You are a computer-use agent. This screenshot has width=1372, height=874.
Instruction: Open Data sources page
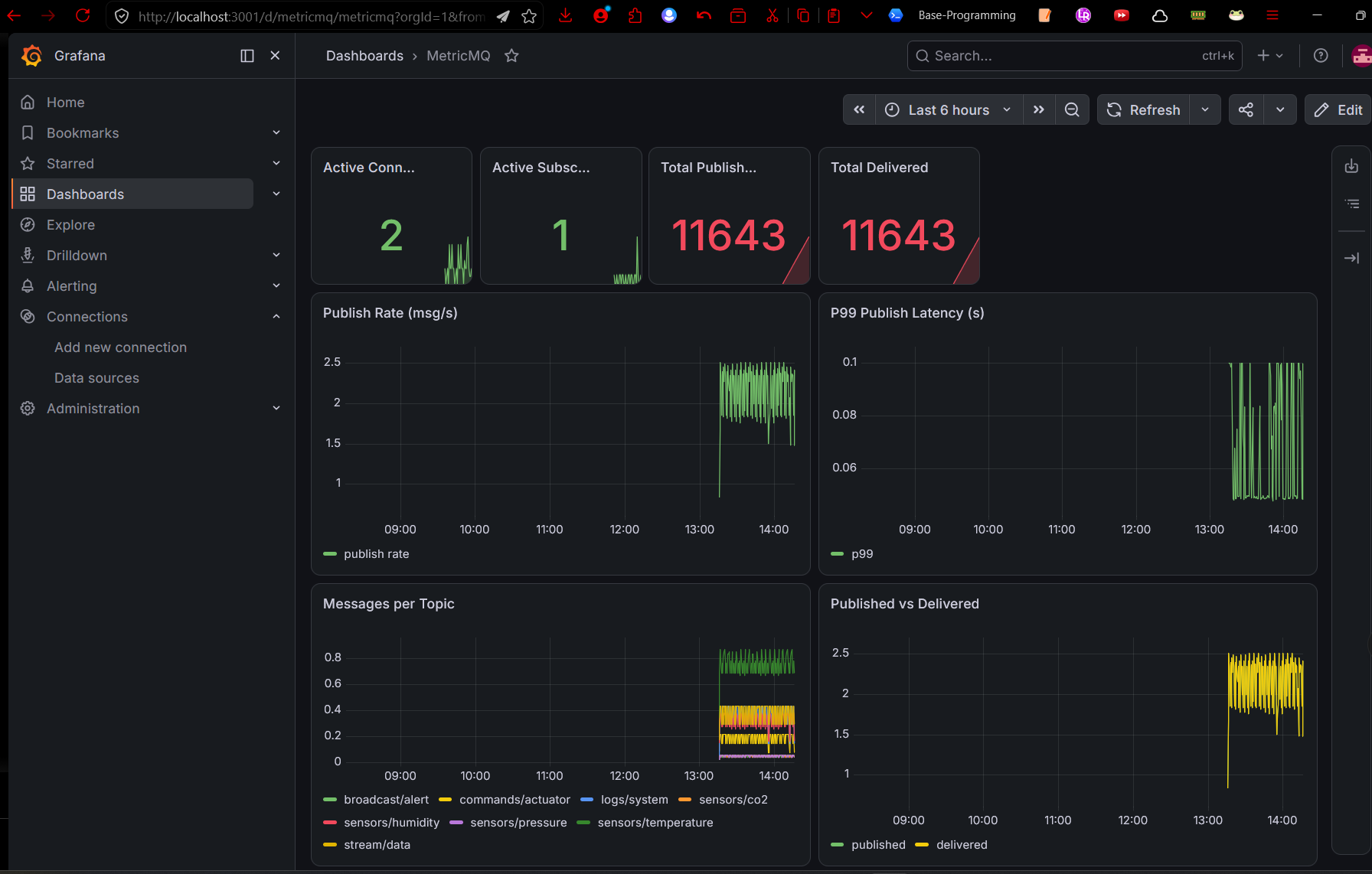[96, 378]
